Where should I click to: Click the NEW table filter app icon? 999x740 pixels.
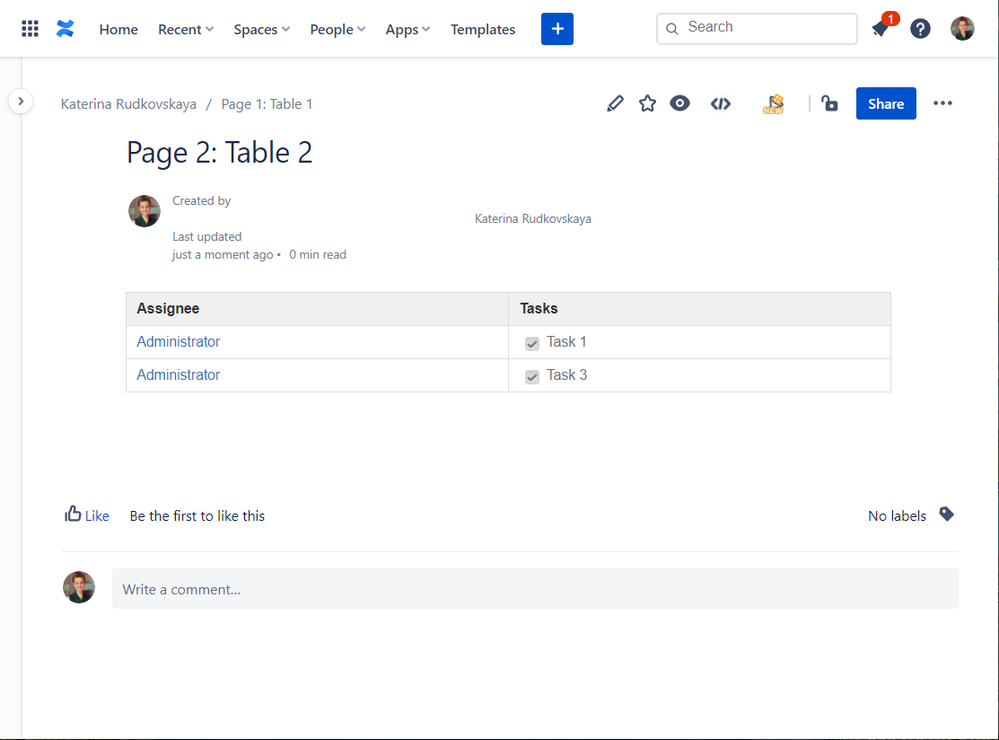pos(773,104)
